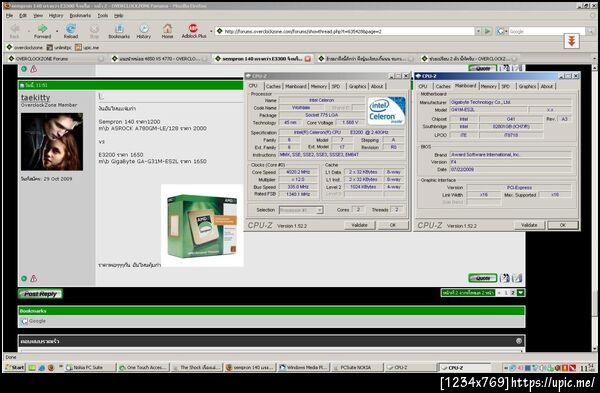Image resolution: width=600 pixels, height=393 pixels.
Task: Click the orange download arrows icon
Action: pyautogui.click(x=571, y=41)
